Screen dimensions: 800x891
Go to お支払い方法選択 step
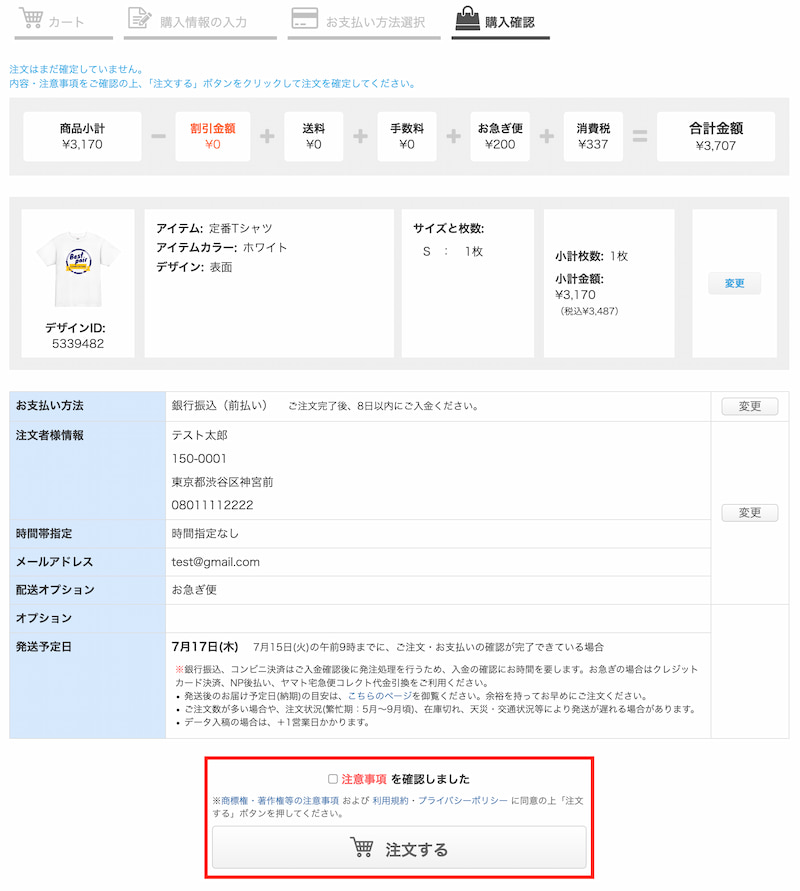point(364,21)
